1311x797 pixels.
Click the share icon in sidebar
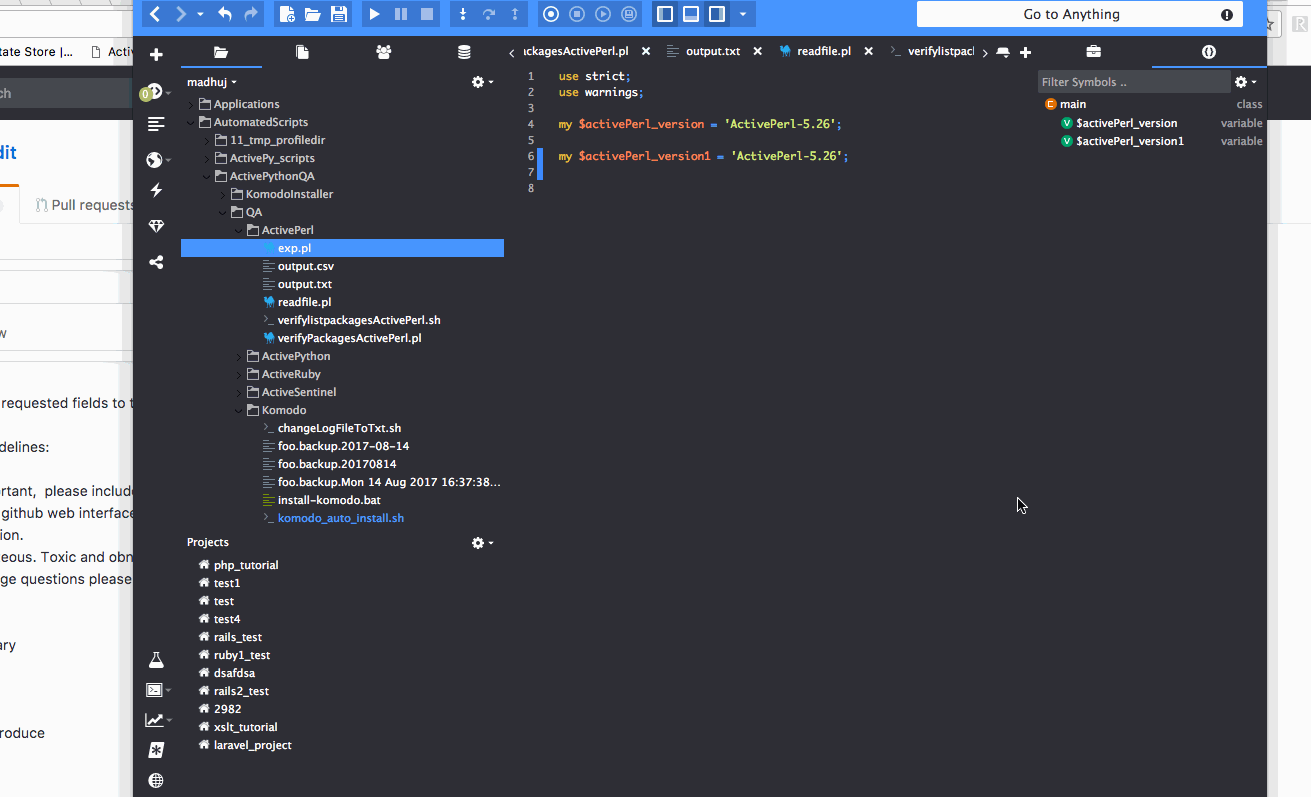coord(156,262)
